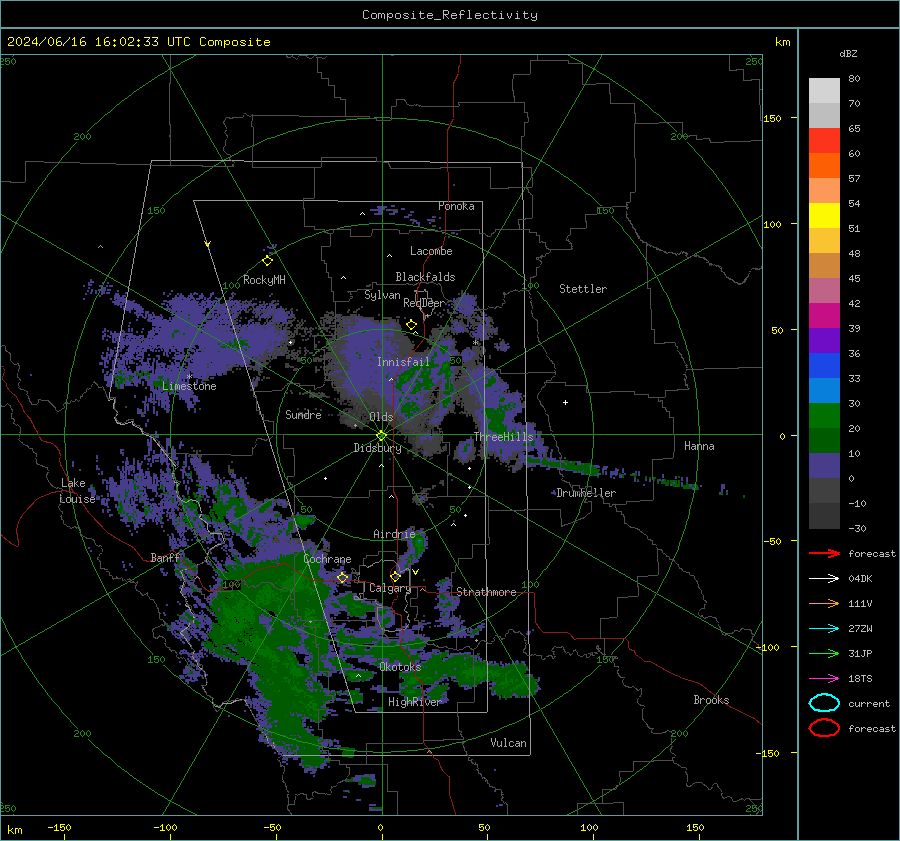Click the yellow diamond marker above Calgary

click(x=395, y=576)
